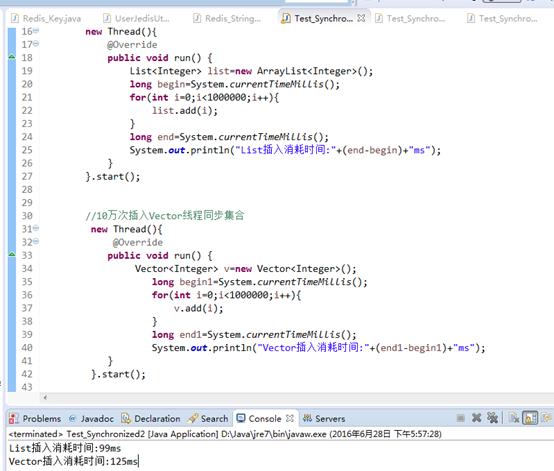
Task: Collapse code fold at line 32
Action: (36, 241)
